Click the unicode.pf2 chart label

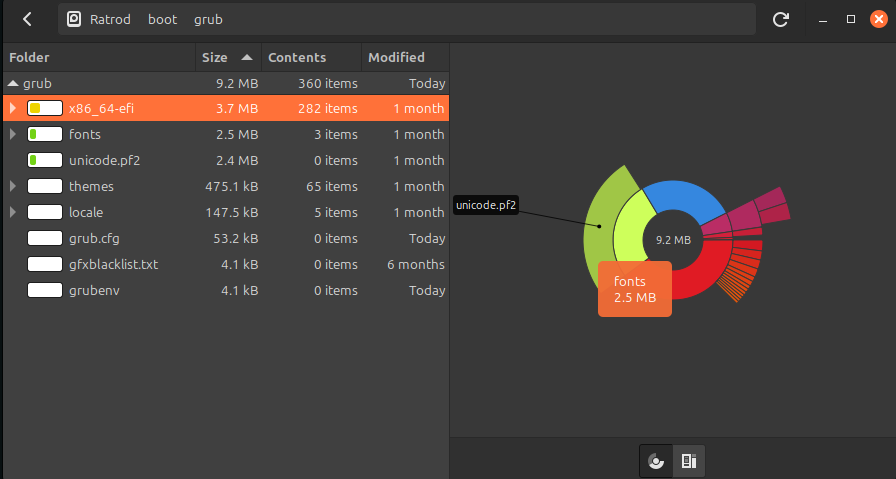pyautogui.click(x=486, y=205)
